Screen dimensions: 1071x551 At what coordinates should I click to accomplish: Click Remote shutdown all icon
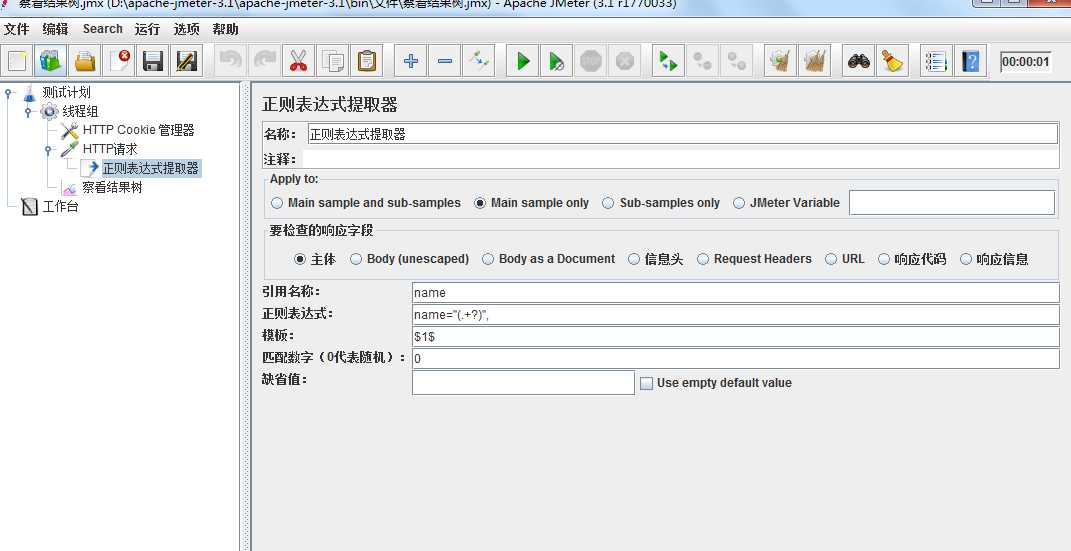click(736, 61)
